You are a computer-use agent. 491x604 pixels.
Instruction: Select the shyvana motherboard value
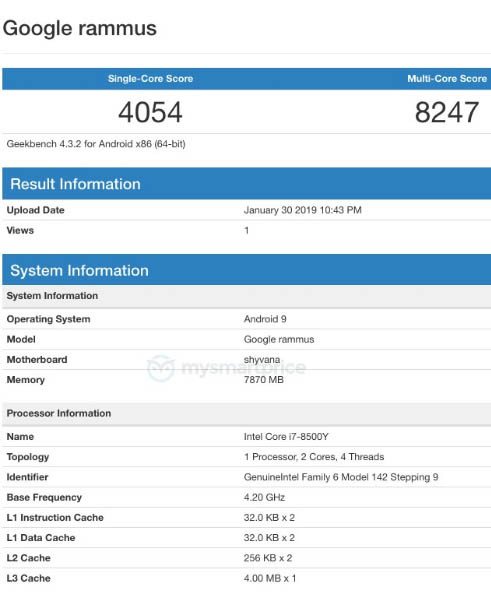262,360
